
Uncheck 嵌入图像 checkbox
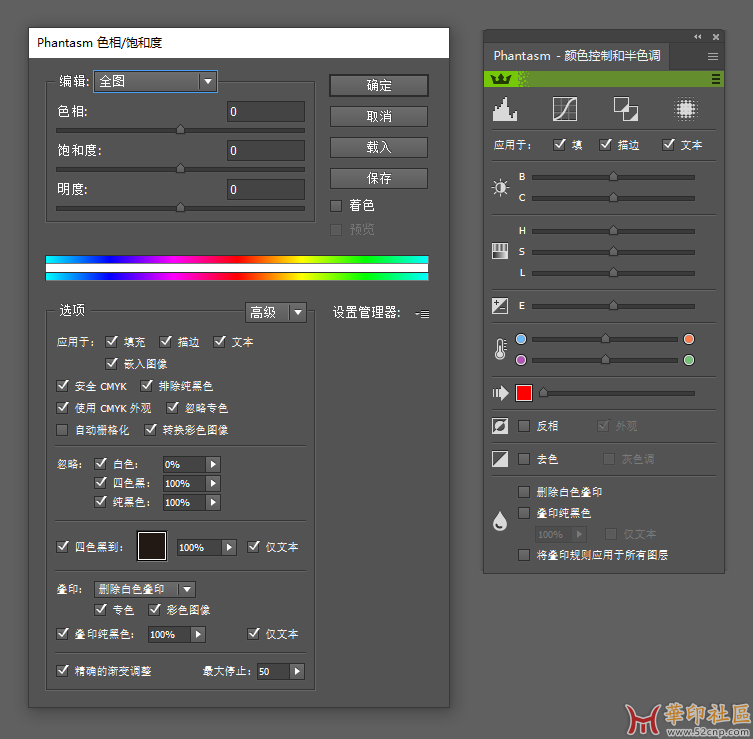[111, 363]
